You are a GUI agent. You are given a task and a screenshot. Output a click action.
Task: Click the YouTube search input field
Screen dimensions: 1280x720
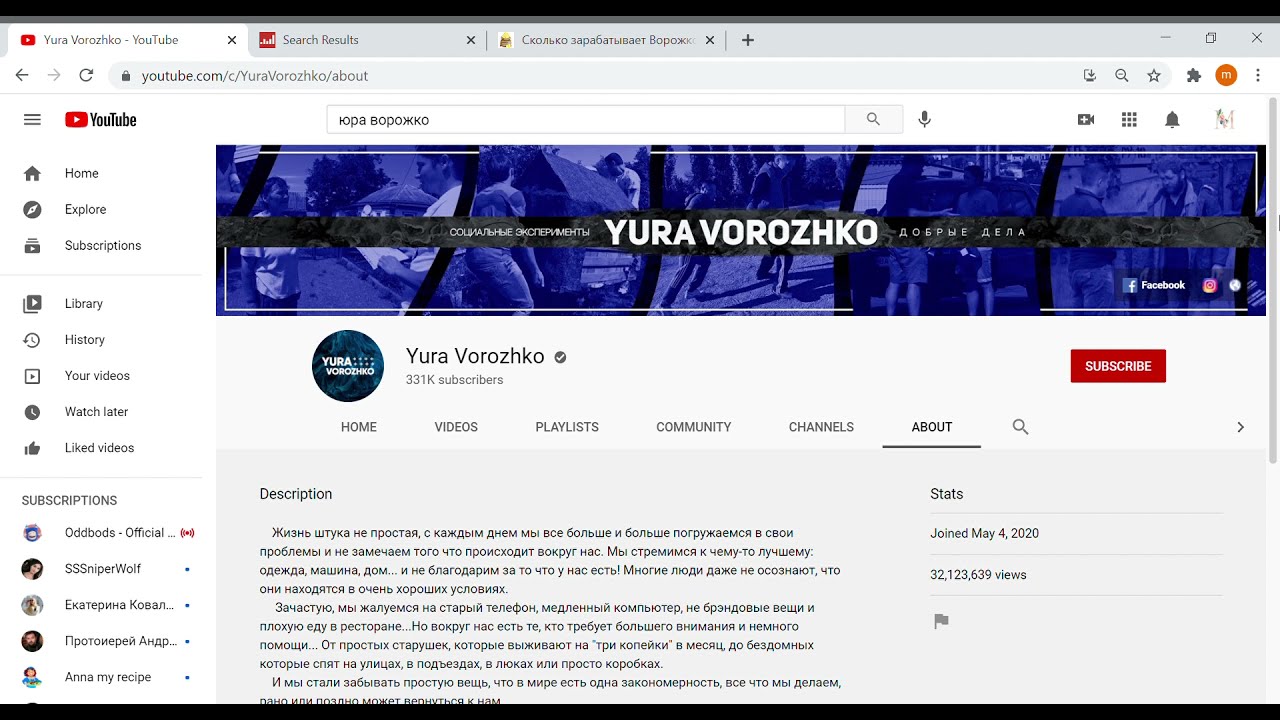point(586,119)
